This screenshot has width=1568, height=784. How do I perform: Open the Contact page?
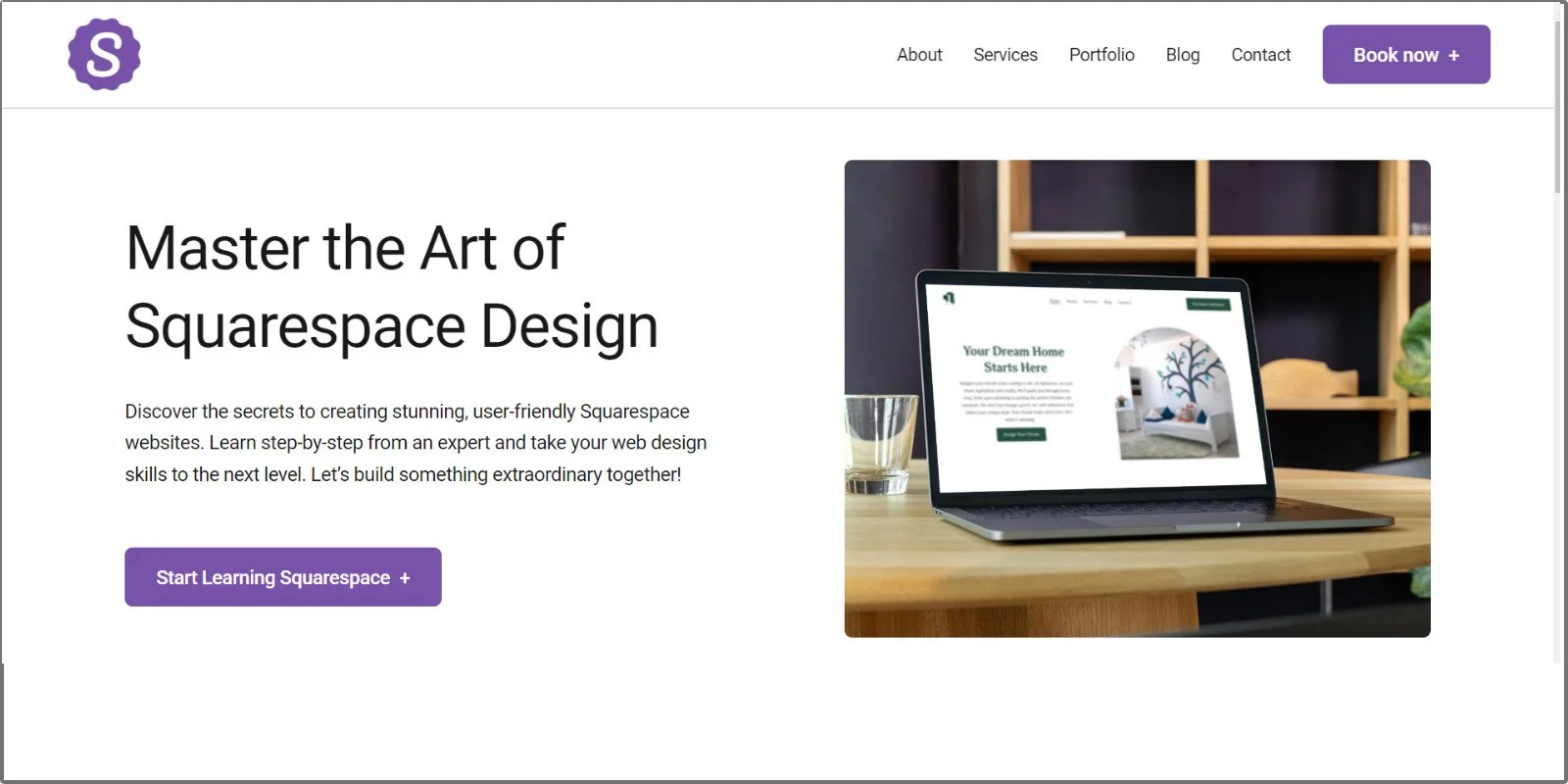point(1260,55)
